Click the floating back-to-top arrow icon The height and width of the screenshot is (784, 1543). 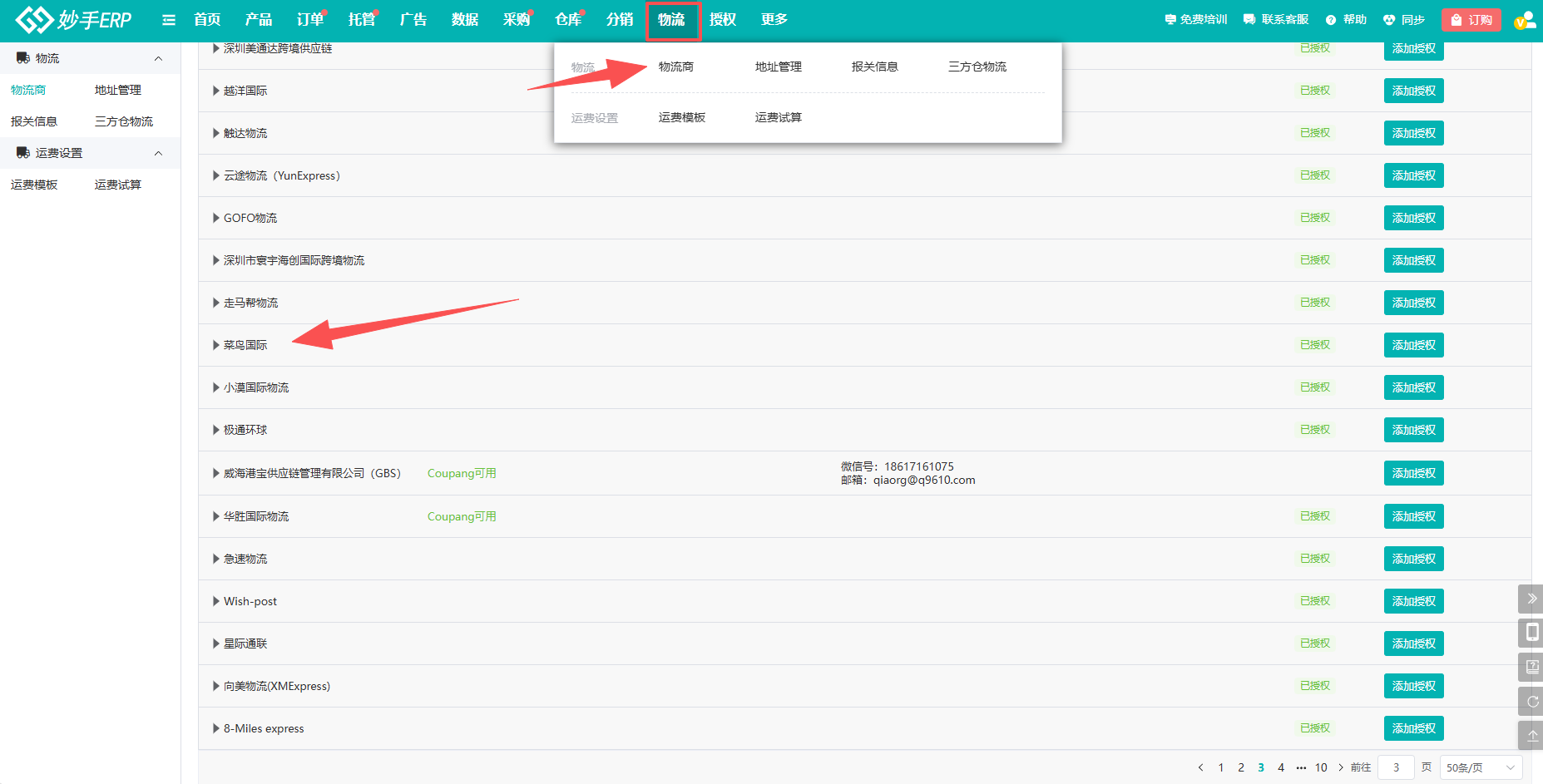click(x=1532, y=736)
